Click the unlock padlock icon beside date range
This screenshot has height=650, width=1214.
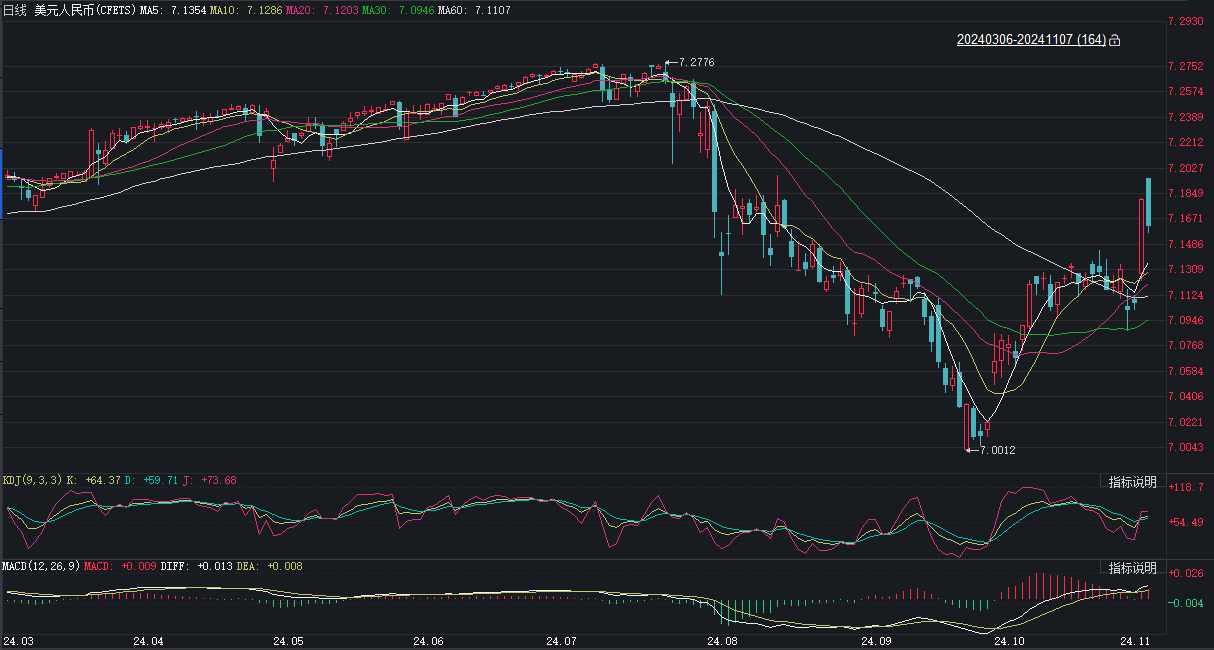(x=1115, y=40)
